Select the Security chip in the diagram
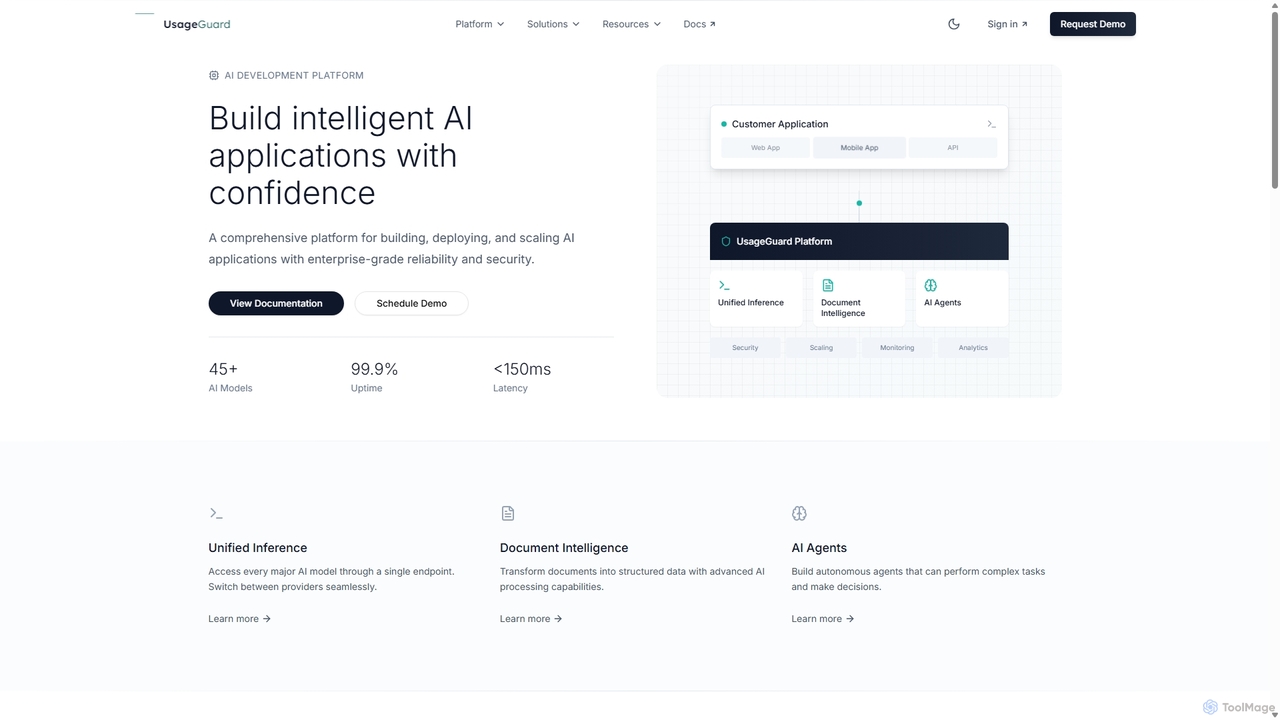1280x720 pixels. click(745, 348)
